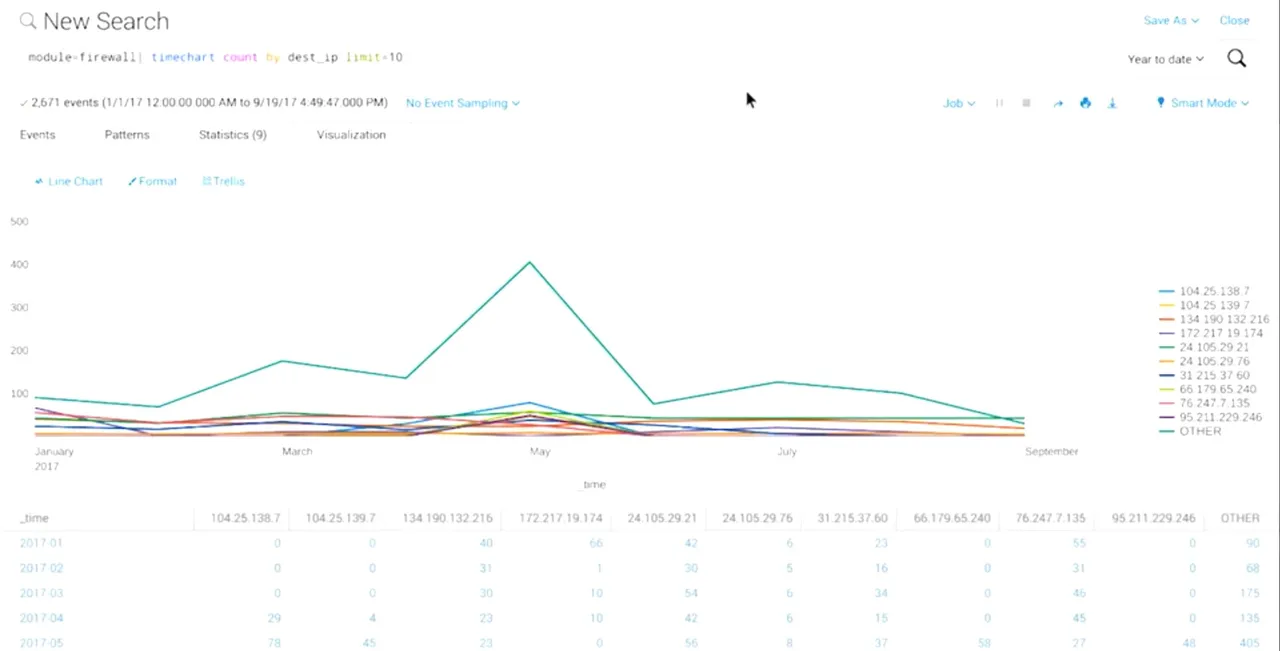Open the Job dropdown menu

point(959,103)
